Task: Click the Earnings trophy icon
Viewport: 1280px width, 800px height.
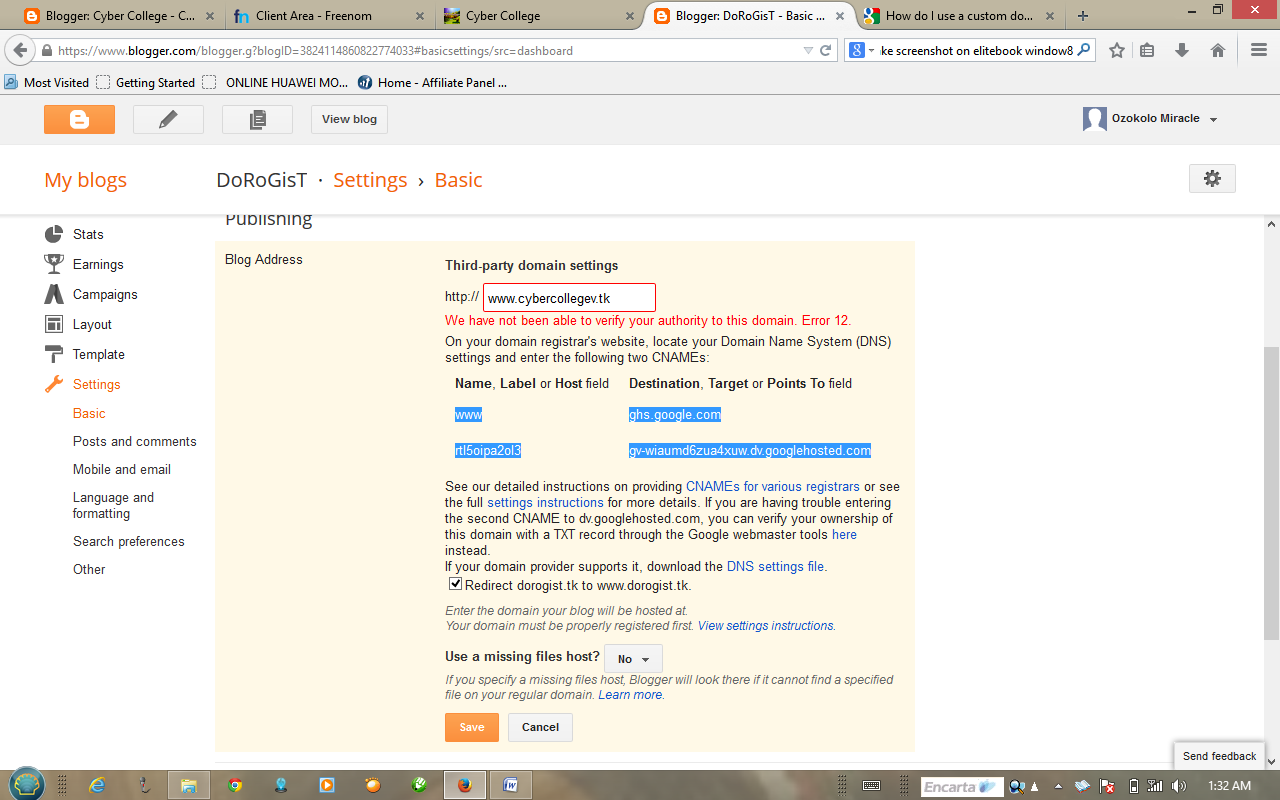Action: point(54,264)
